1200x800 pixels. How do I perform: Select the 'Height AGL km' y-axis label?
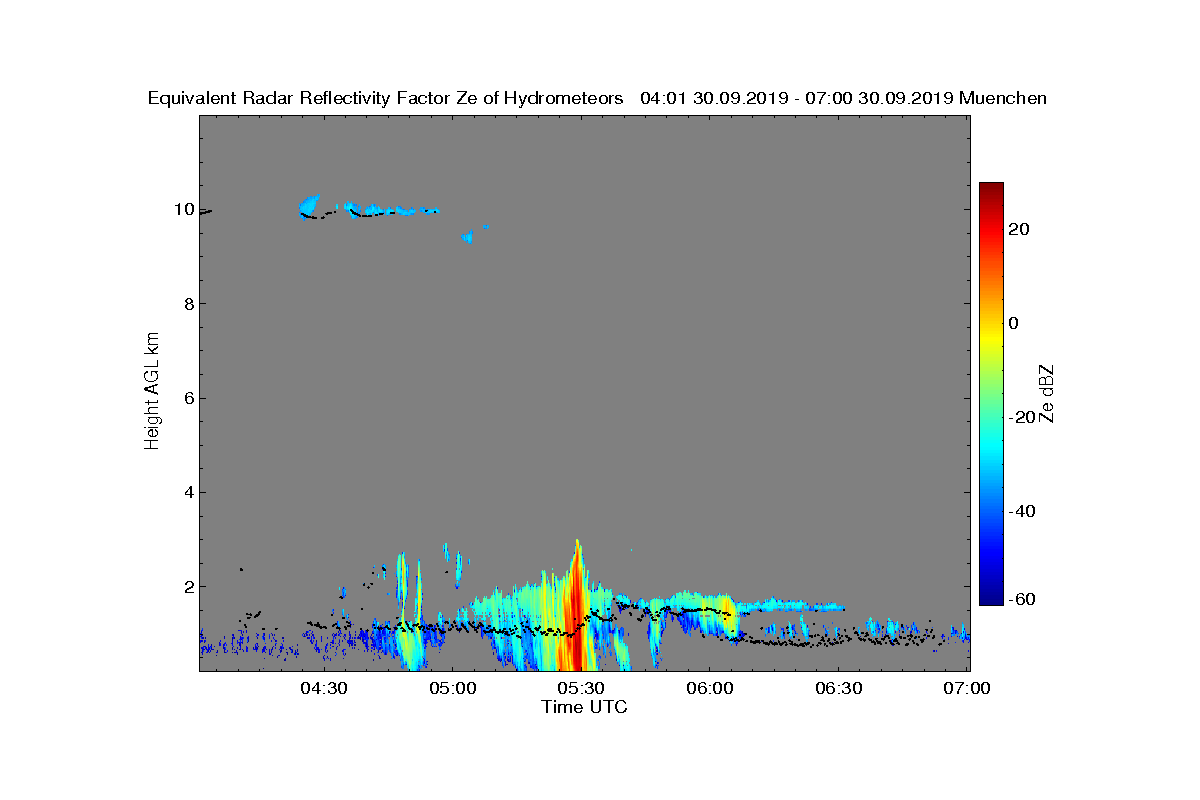(x=152, y=393)
